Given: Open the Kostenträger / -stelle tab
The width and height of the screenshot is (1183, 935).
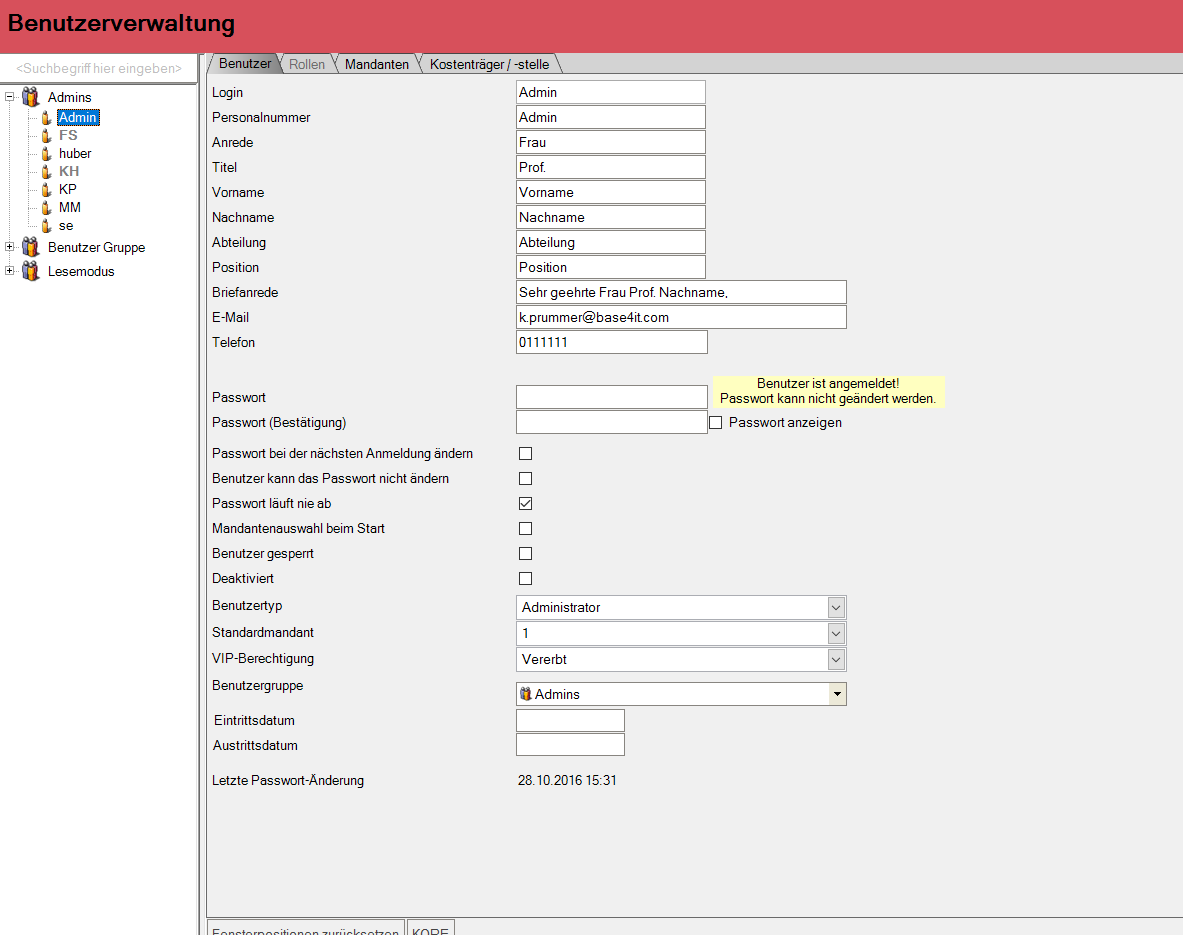Looking at the screenshot, I should coord(489,64).
